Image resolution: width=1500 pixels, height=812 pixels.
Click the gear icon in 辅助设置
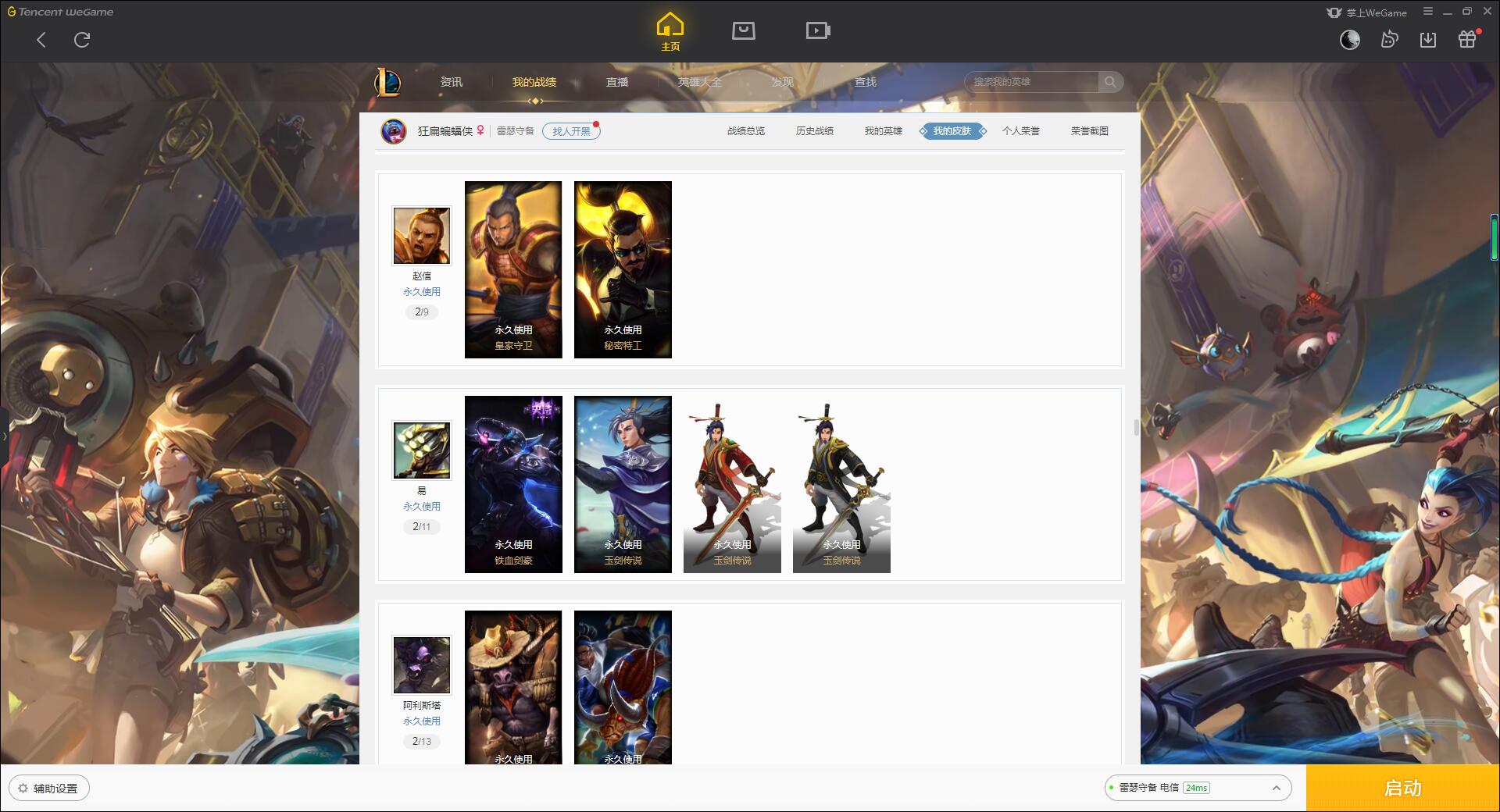coord(23,789)
